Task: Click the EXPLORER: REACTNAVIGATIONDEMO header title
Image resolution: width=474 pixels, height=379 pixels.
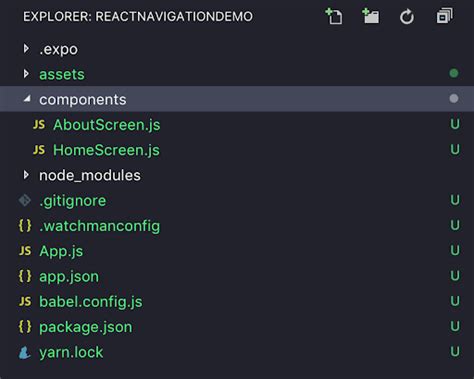Action: pos(138,17)
